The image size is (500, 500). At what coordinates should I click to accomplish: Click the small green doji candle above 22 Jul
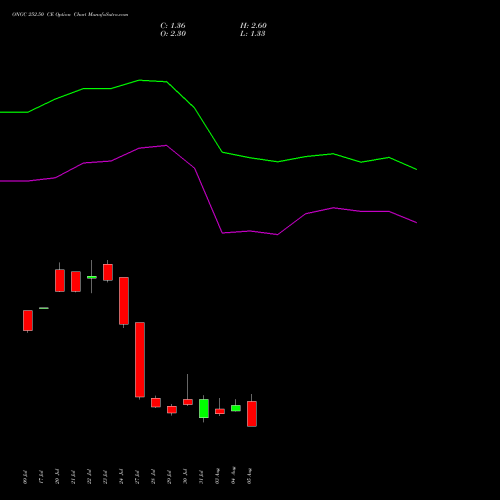[92, 277]
